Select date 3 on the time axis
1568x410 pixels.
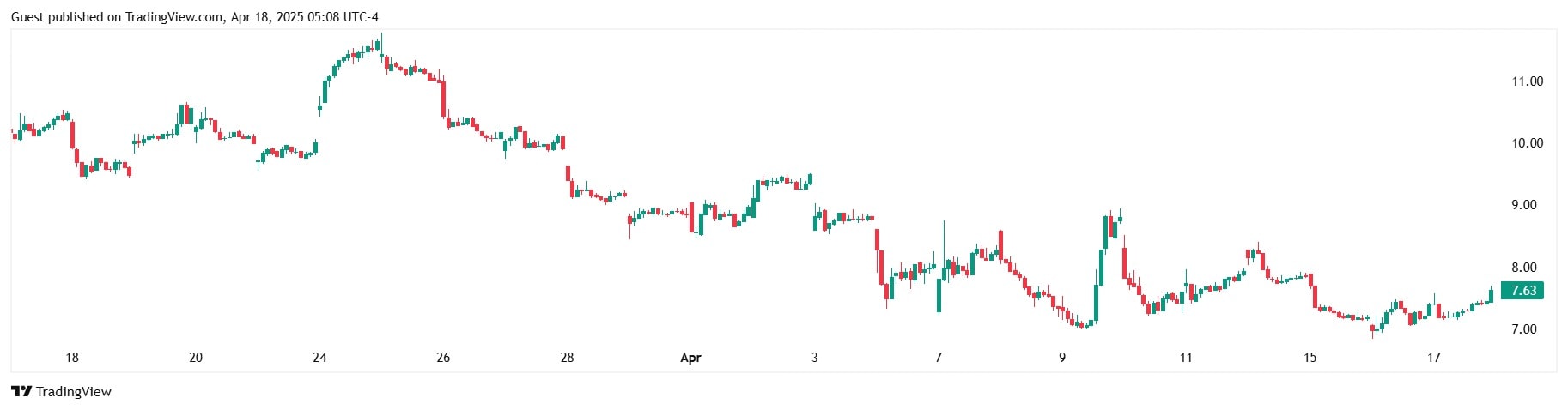[x=815, y=358]
